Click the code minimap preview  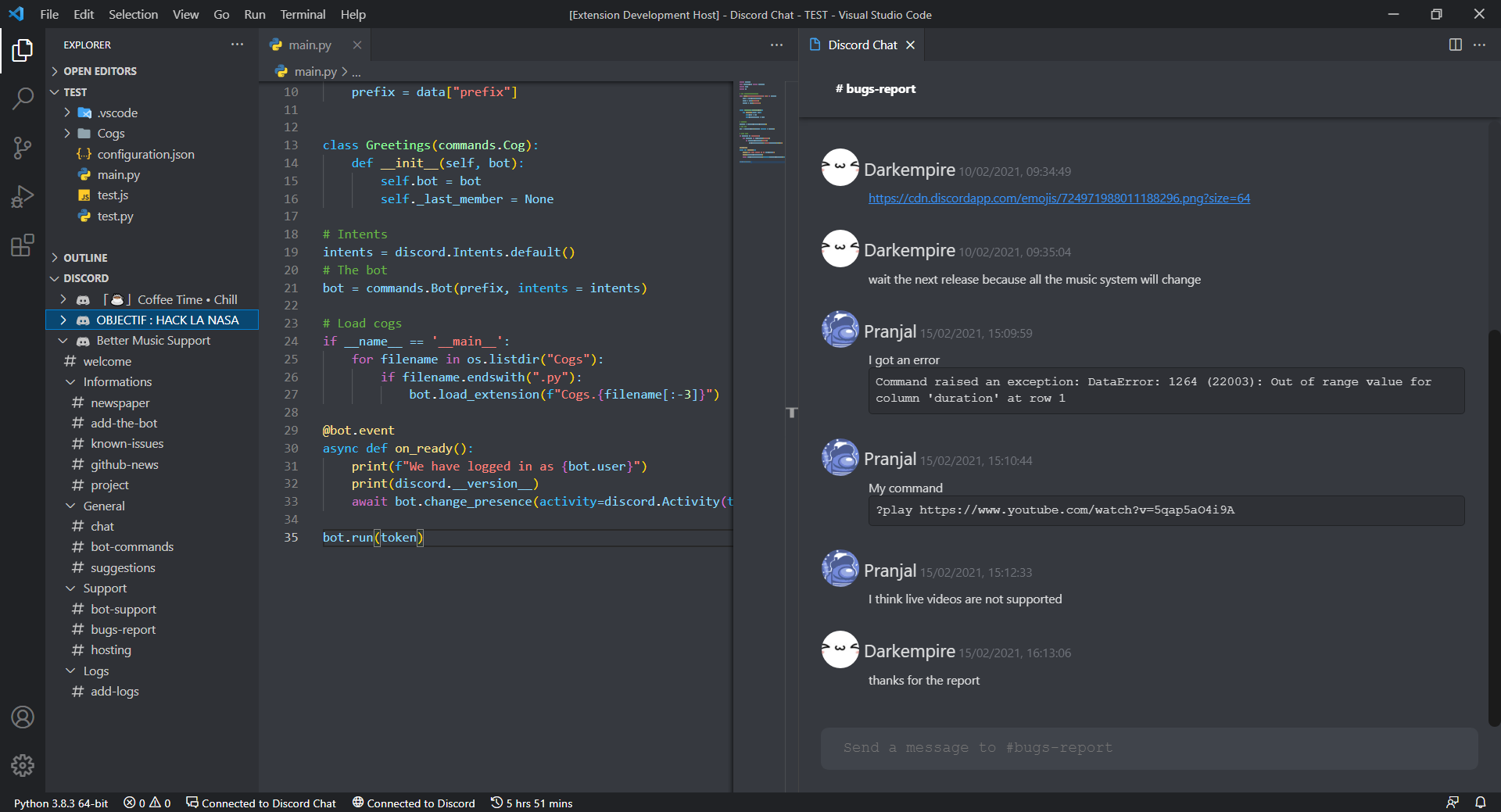761,121
